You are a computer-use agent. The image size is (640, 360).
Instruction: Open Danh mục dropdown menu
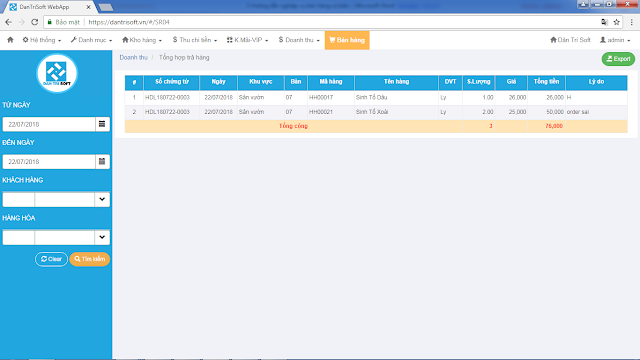click(x=91, y=40)
